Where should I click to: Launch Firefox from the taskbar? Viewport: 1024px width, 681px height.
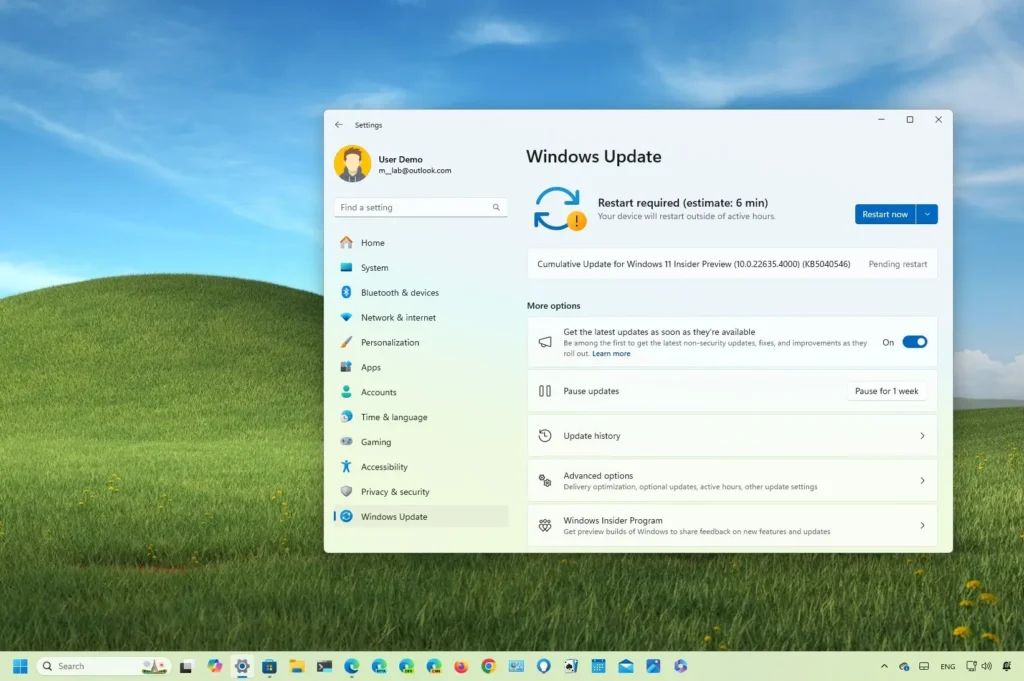461,666
